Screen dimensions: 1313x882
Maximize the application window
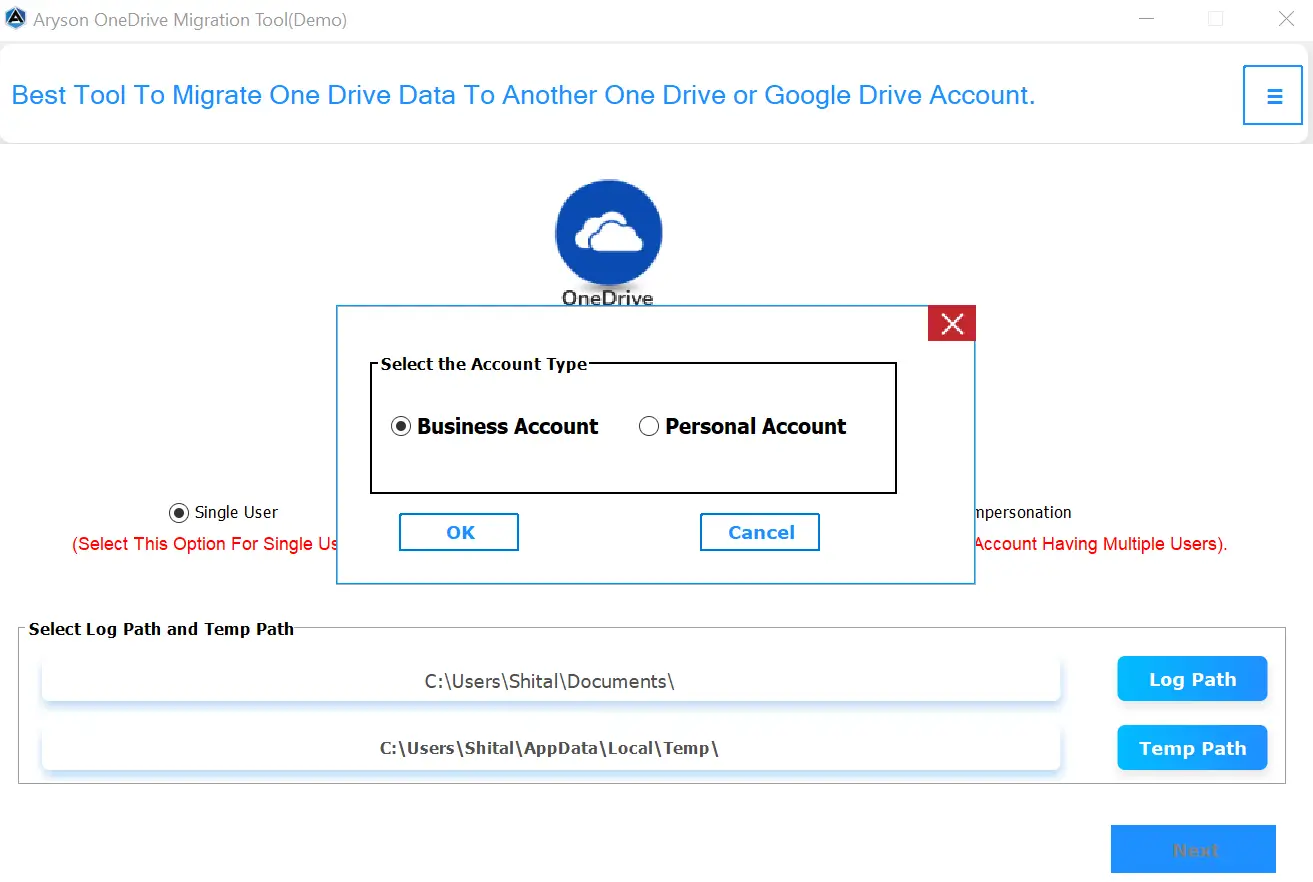pos(1215,18)
